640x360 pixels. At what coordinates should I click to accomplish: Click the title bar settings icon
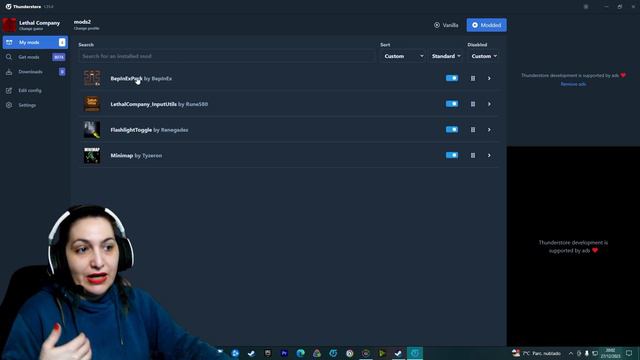pyautogui.click(x=586, y=7)
